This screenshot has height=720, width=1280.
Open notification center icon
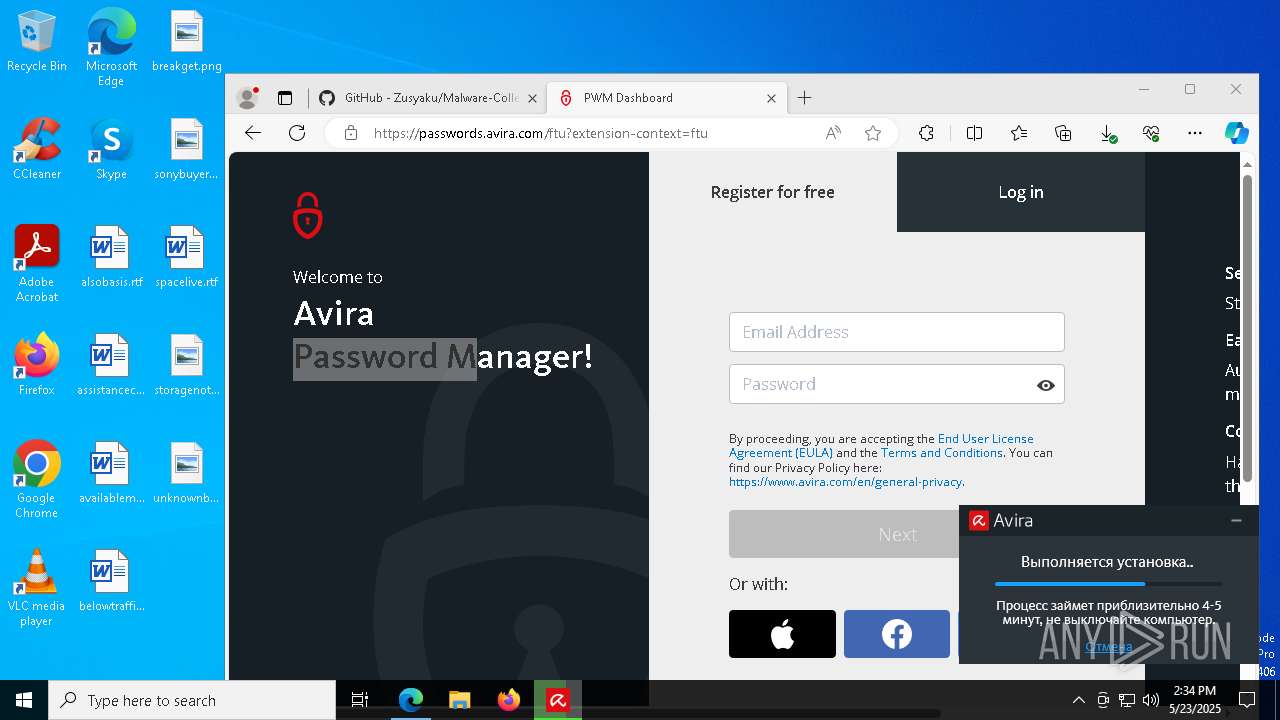1247,700
